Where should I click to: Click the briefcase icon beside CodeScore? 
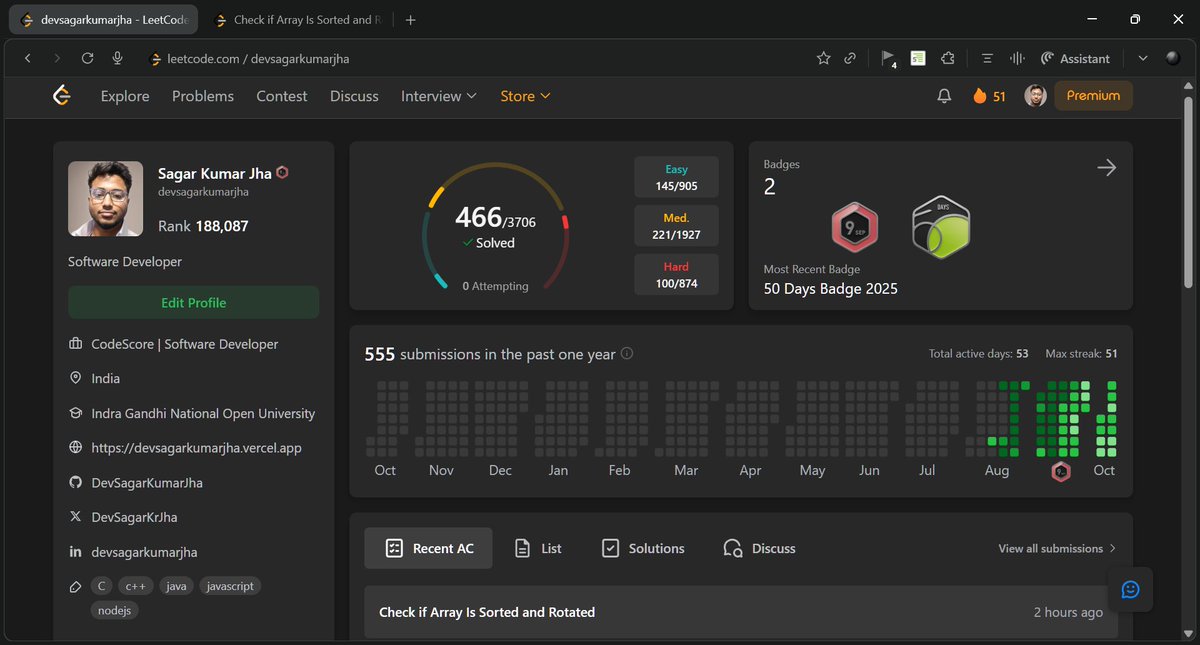click(75, 344)
